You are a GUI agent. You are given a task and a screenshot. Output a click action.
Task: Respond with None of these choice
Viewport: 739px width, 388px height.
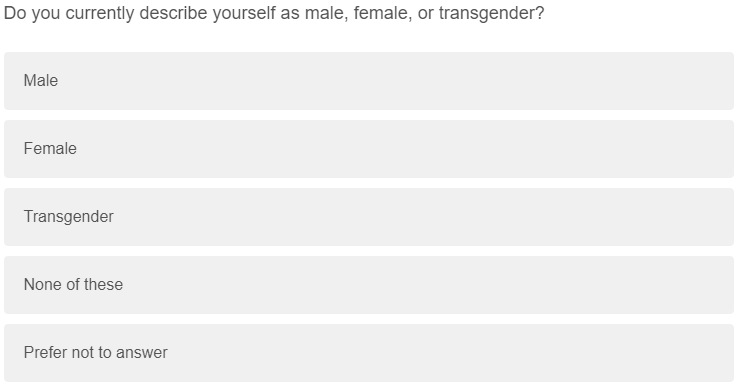tap(369, 285)
